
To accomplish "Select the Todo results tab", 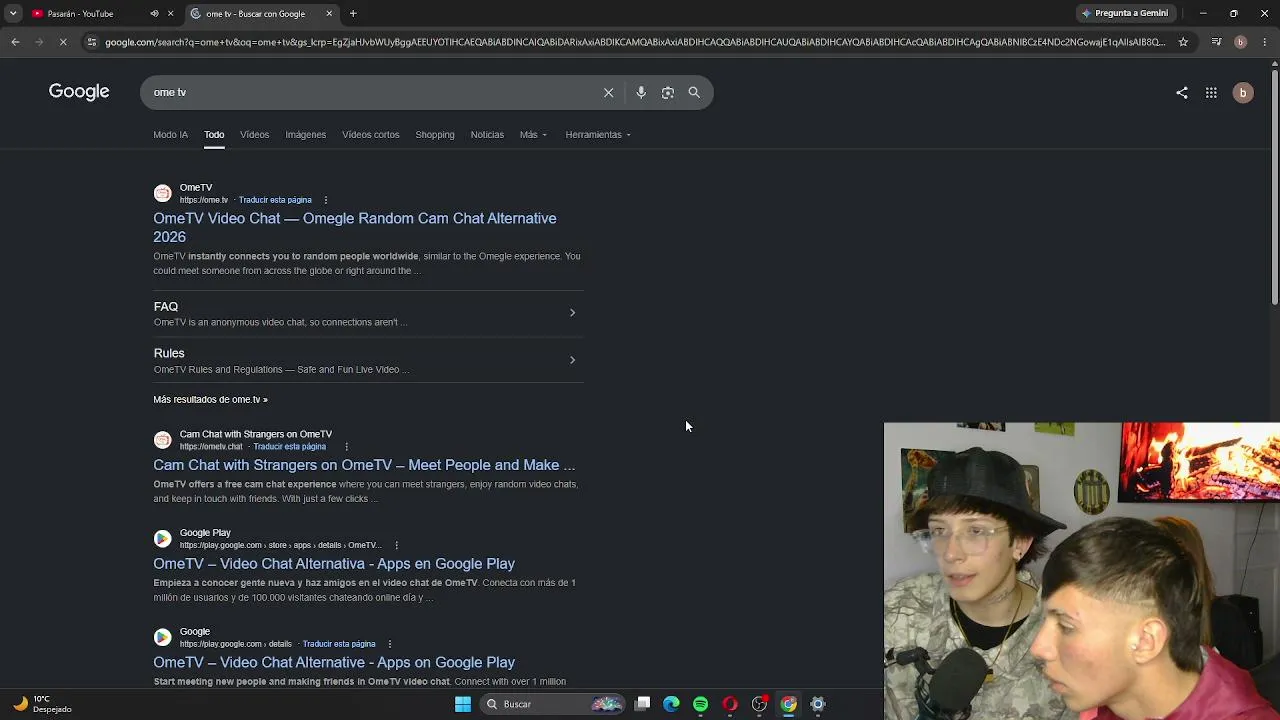I will click(x=214, y=135).
